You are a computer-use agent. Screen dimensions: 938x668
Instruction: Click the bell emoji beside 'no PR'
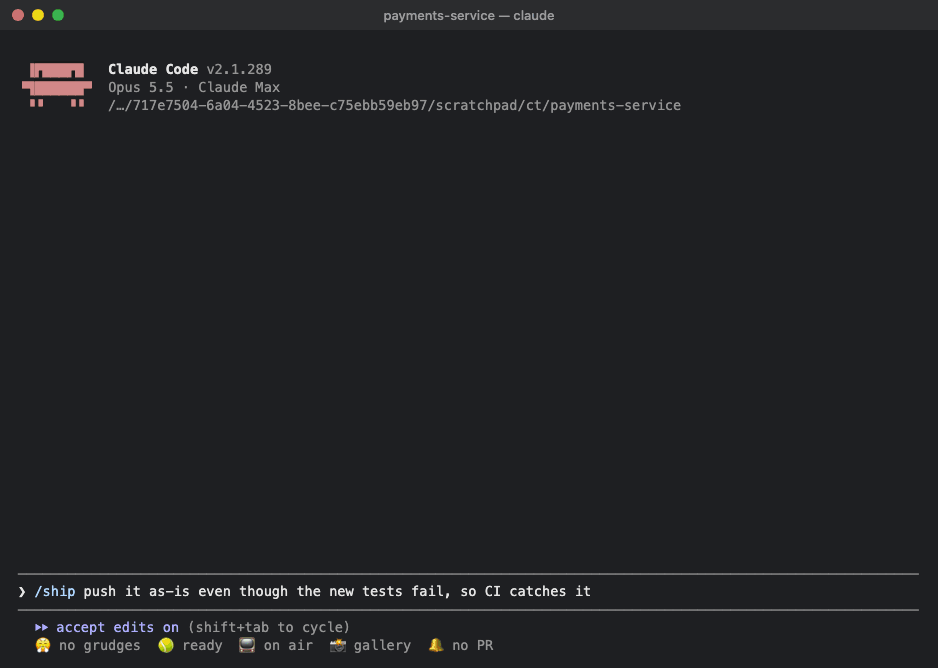point(436,645)
